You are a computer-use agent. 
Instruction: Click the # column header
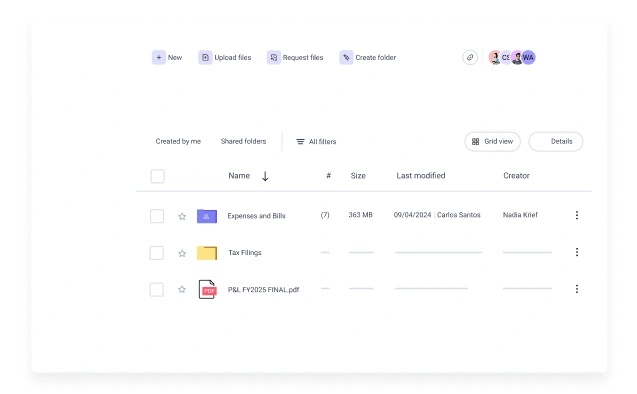pyautogui.click(x=329, y=176)
